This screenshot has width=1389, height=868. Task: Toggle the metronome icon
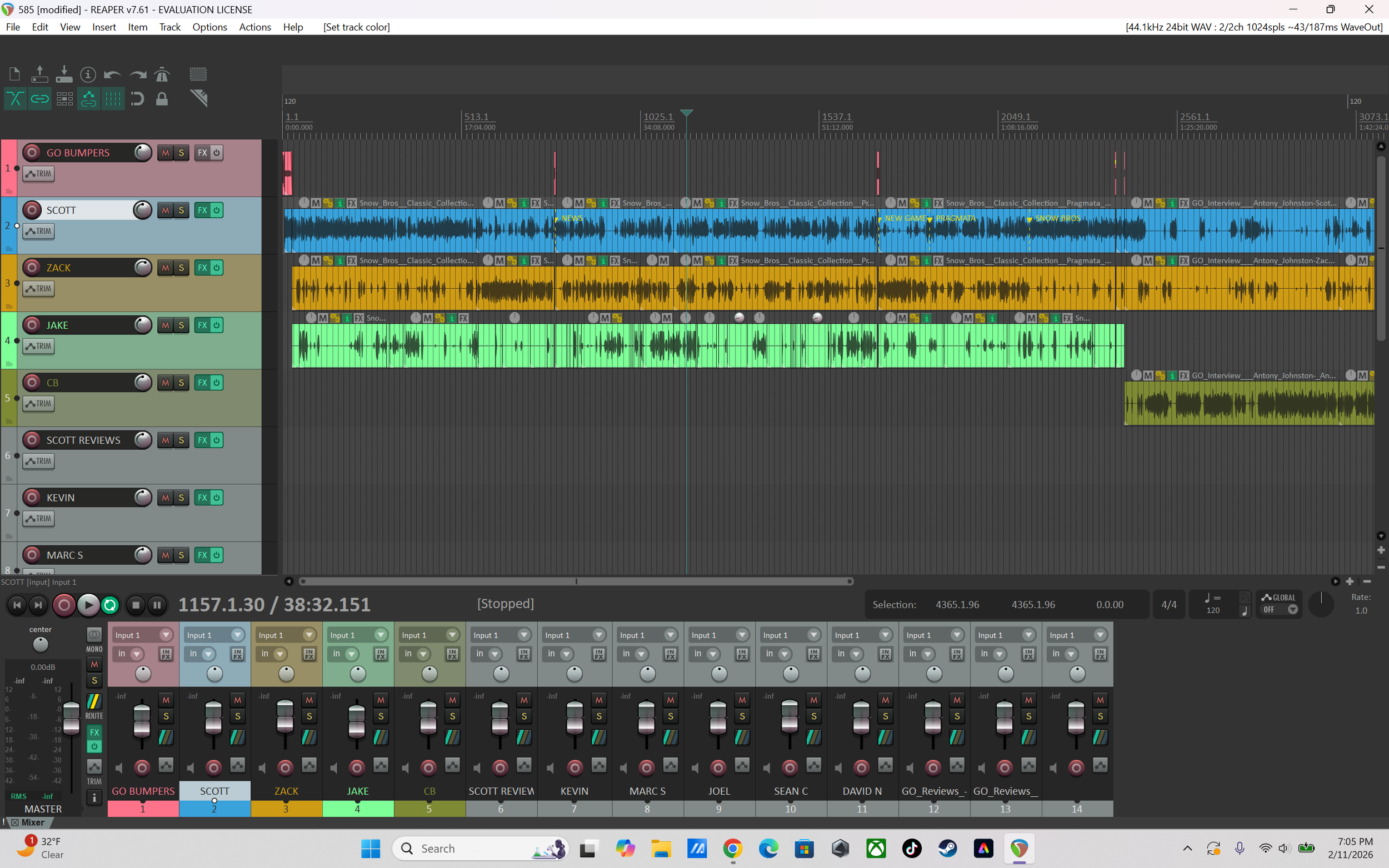(162, 74)
